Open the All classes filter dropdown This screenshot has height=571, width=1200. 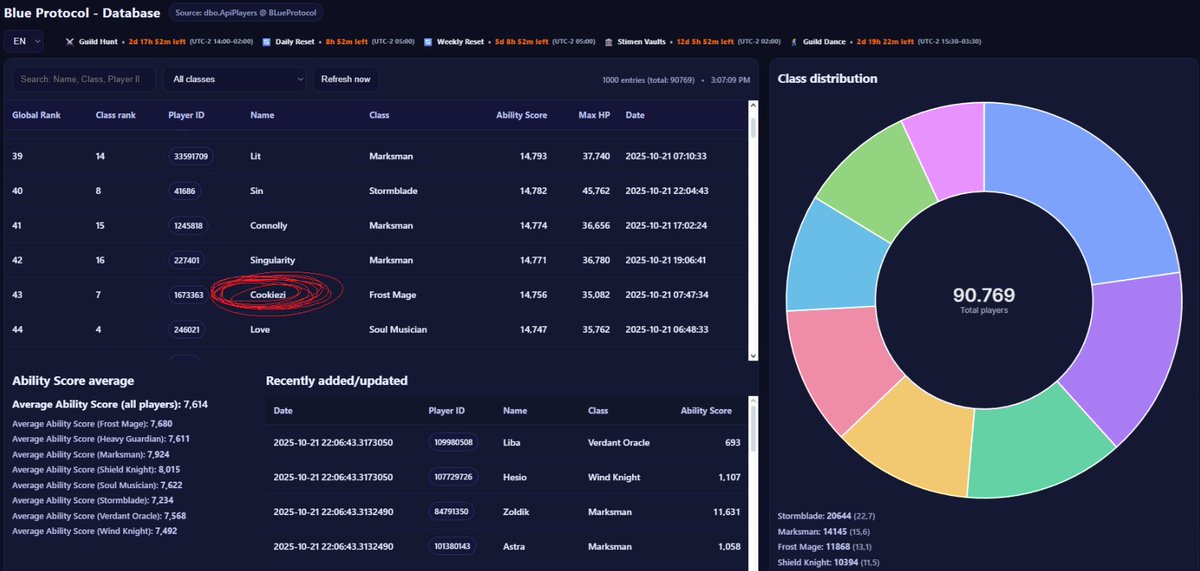[x=234, y=79]
